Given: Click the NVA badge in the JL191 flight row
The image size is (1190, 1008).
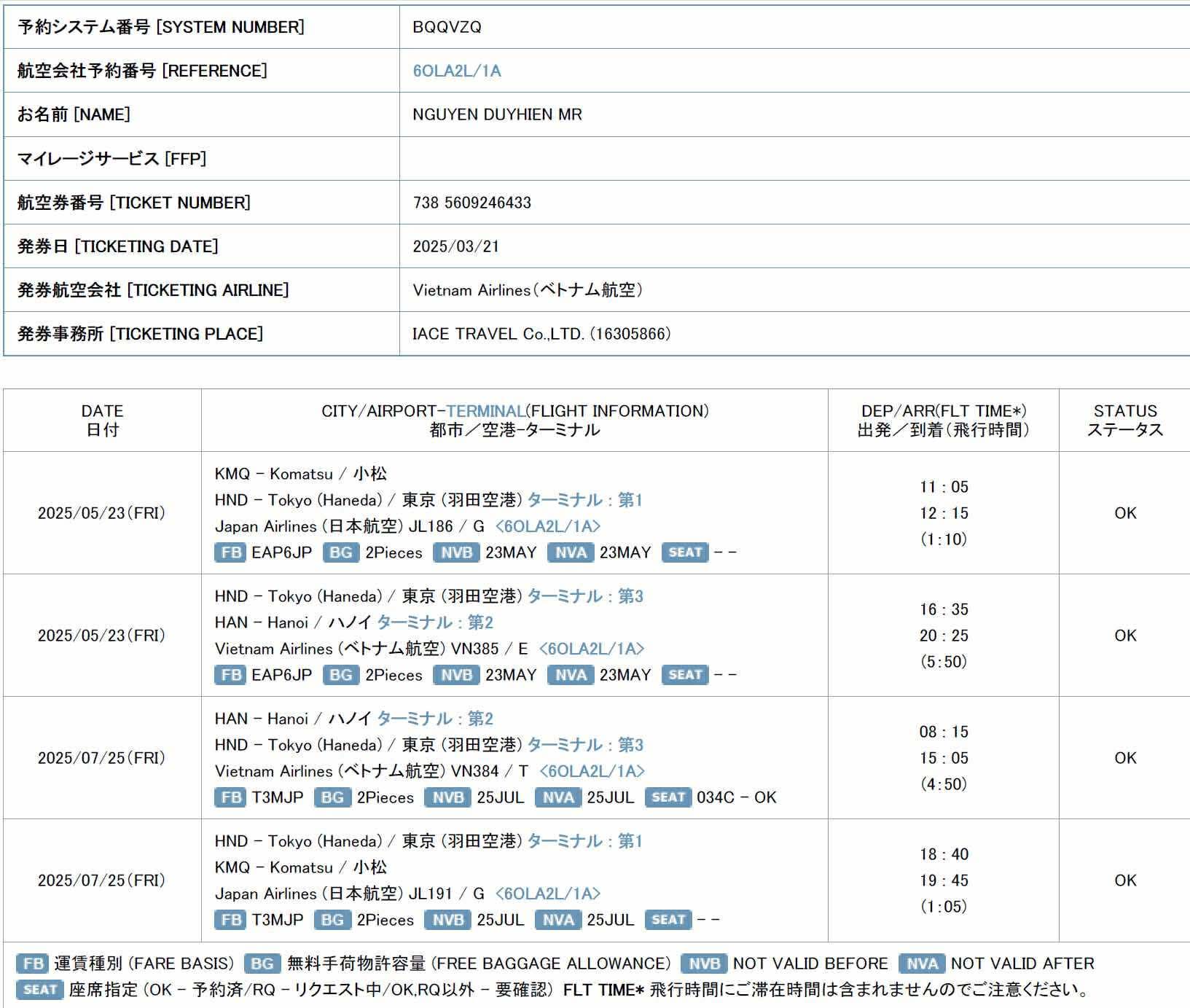Looking at the screenshot, I should point(557,920).
